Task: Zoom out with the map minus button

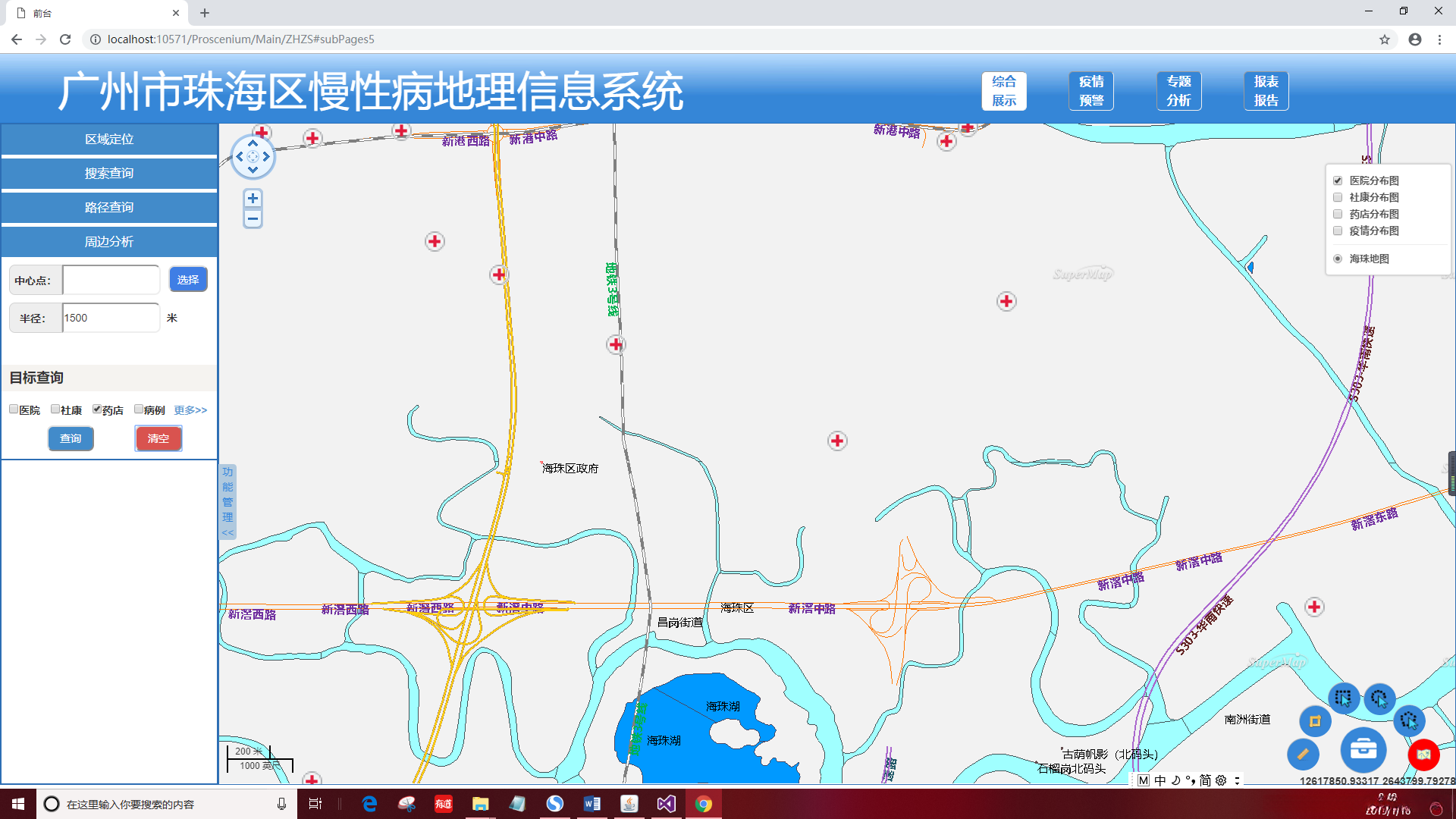Action: click(253, 219)
